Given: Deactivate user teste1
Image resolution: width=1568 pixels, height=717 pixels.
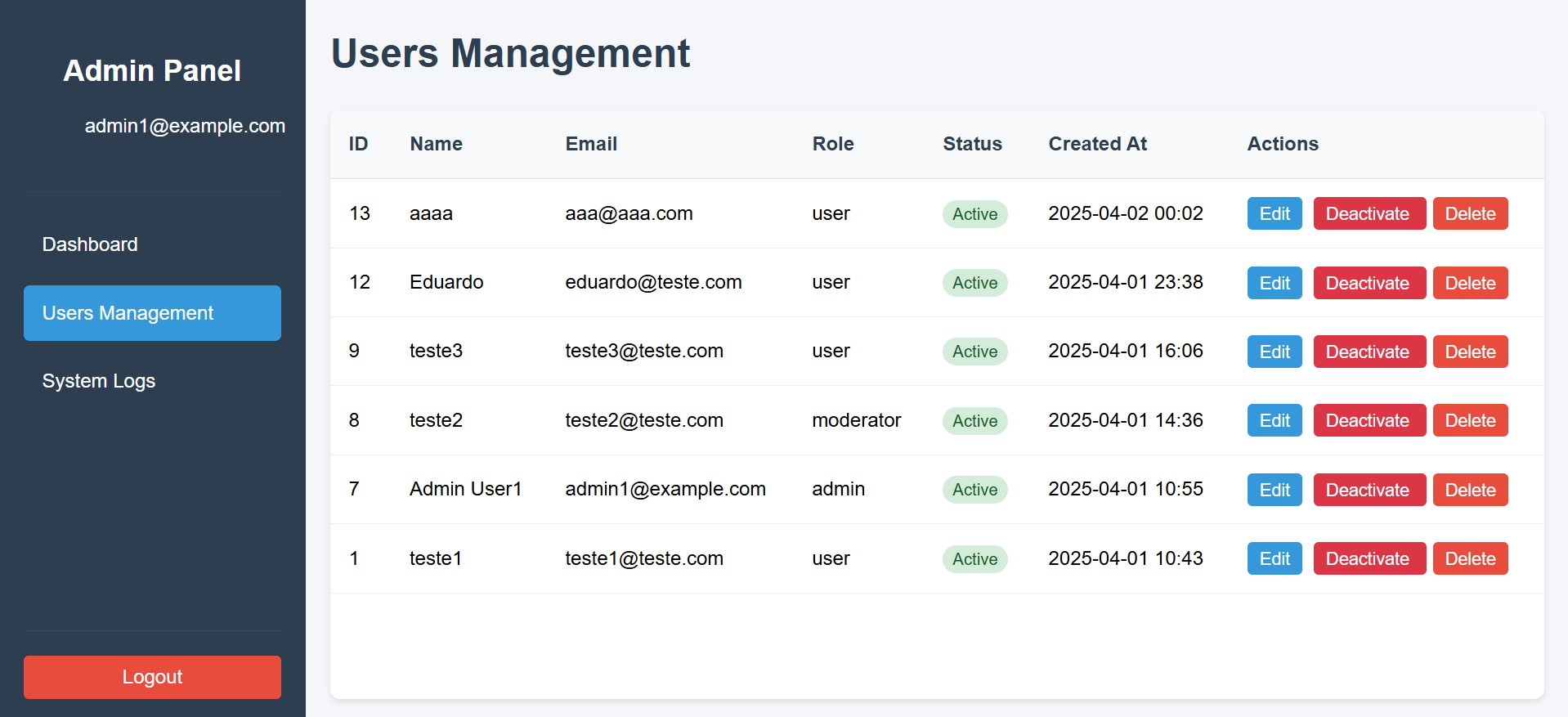Looking at the screenshot, I should tap(1369, 558).
